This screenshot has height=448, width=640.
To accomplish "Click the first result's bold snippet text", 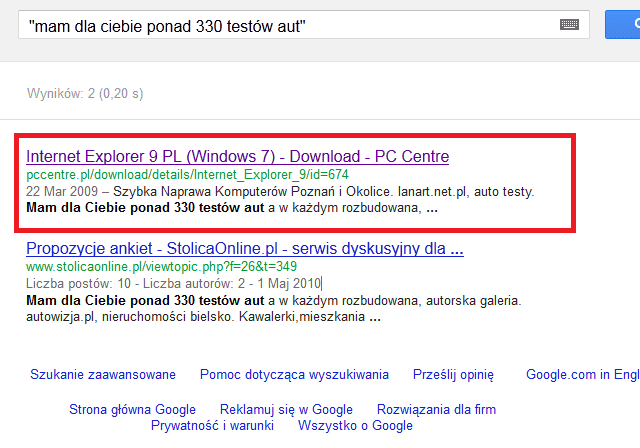I will point(144,209).
